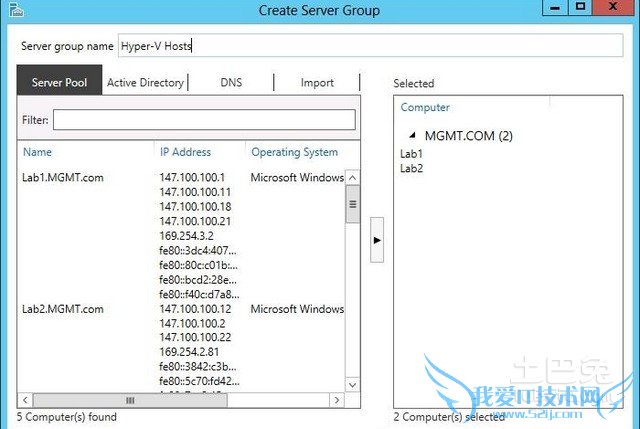This screenshot has width=640, height=429.
Task: Click IP address 169.254.3.2
Action: (x=187, y=236)
